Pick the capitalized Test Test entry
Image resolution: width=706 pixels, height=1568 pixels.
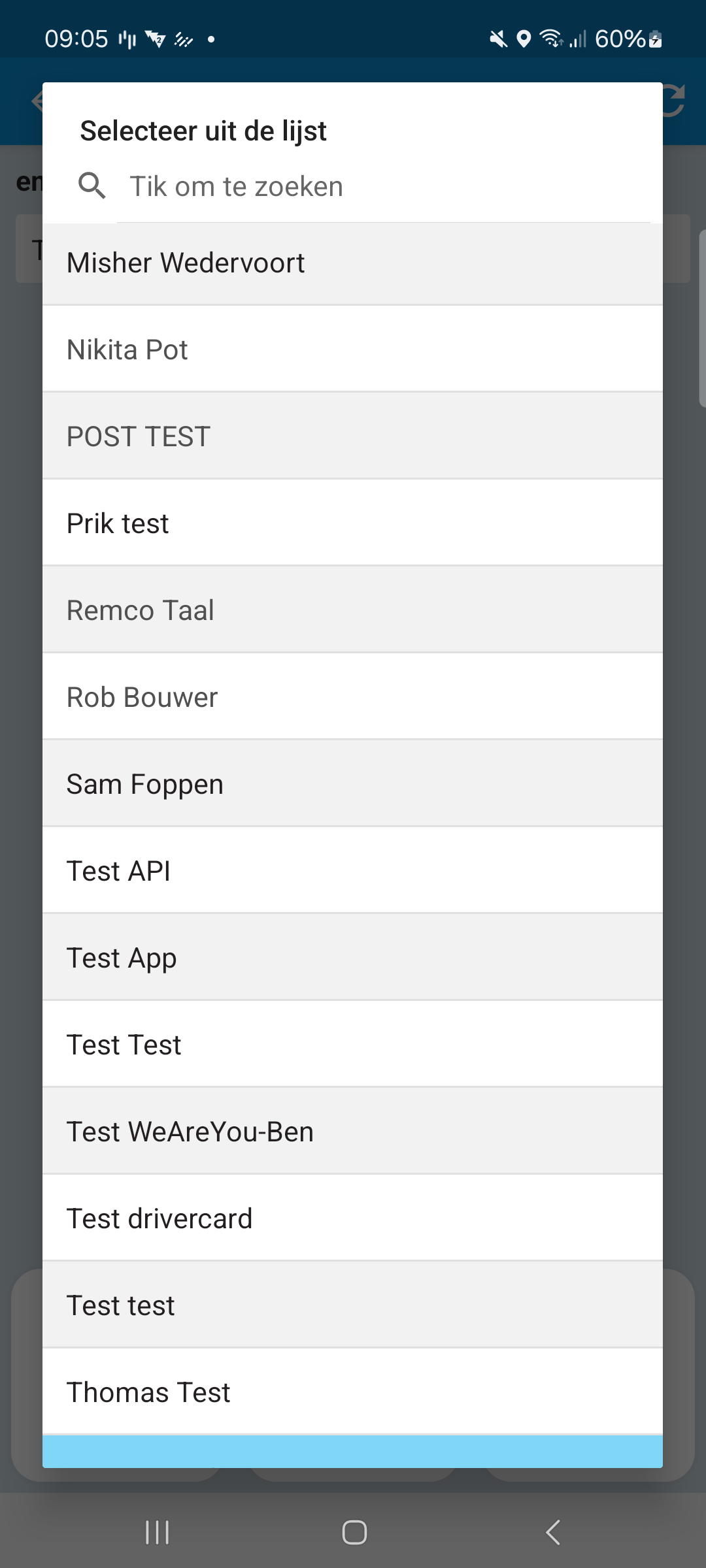click(x=352, y=1045)
